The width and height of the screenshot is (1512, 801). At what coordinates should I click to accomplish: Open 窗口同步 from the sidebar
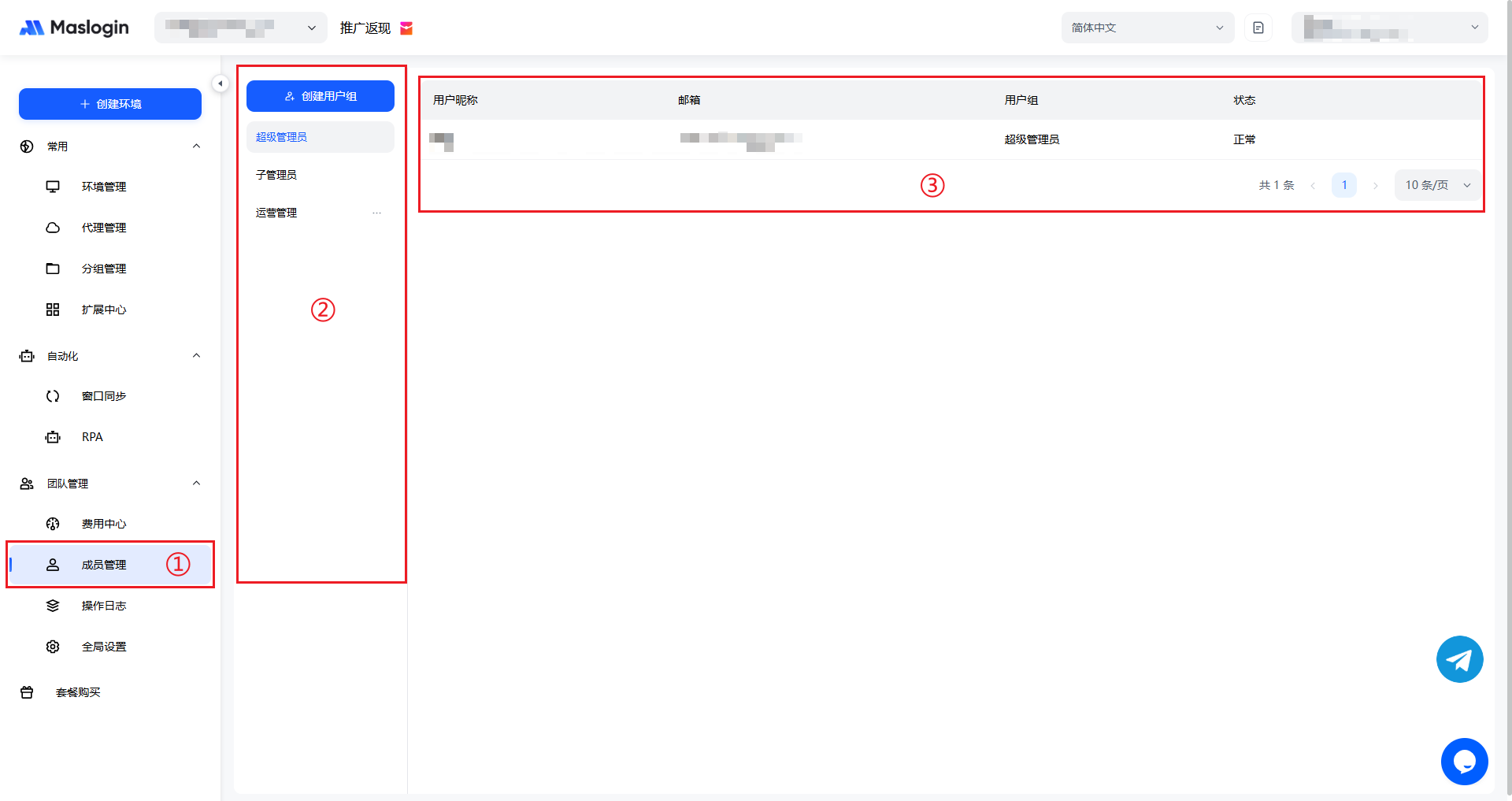point(103,396)
